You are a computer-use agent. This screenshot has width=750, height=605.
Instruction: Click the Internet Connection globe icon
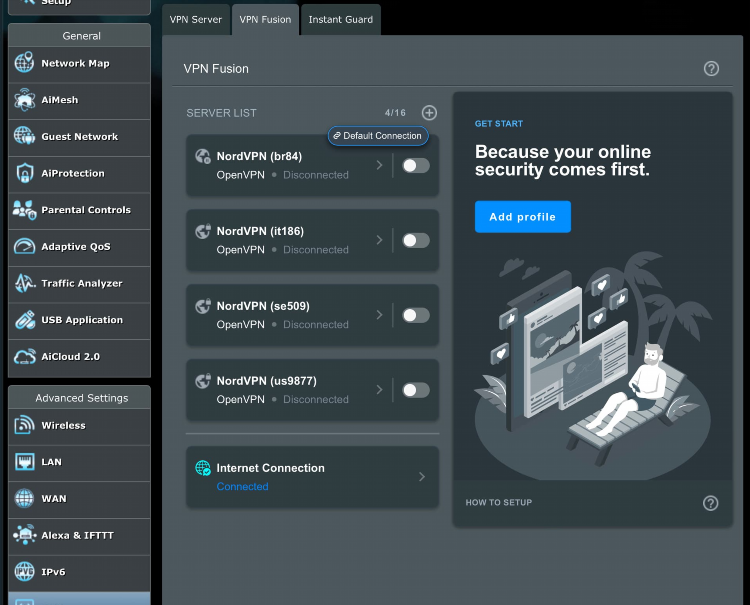203,468
